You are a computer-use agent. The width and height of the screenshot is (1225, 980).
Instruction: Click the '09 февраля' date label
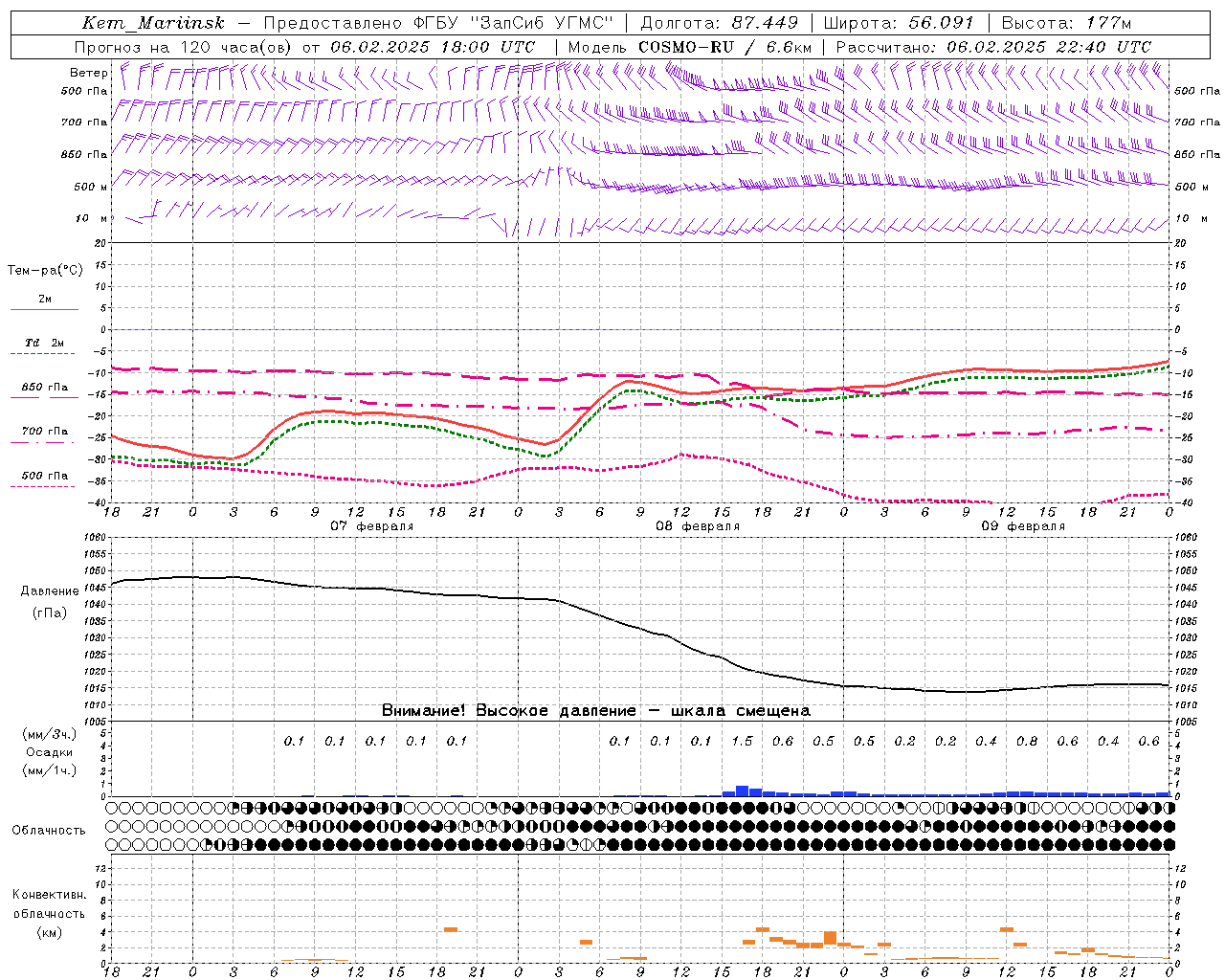point(1023,526)
